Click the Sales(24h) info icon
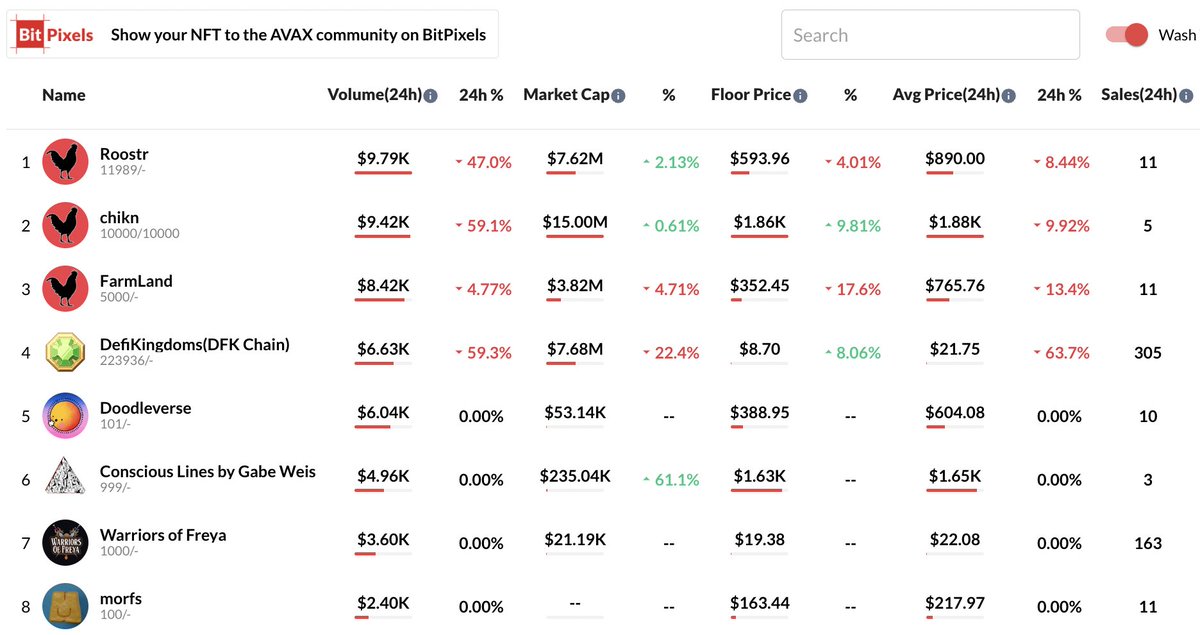This screenshot has height=635, width=1200. coord(1186,96)
